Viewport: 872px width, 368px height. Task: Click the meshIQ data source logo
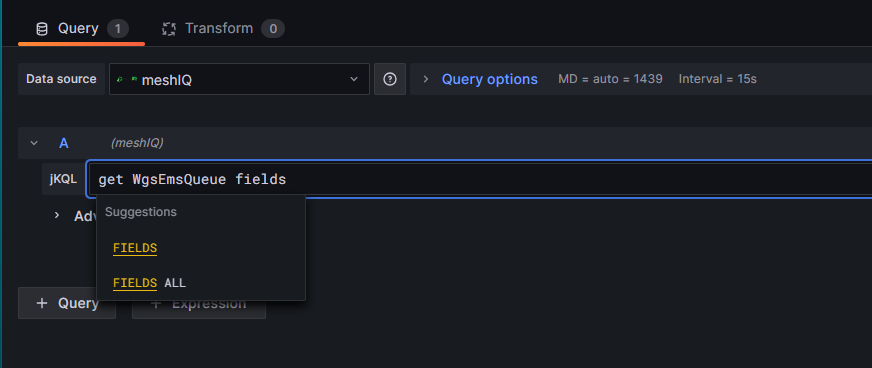pos(126,79)
